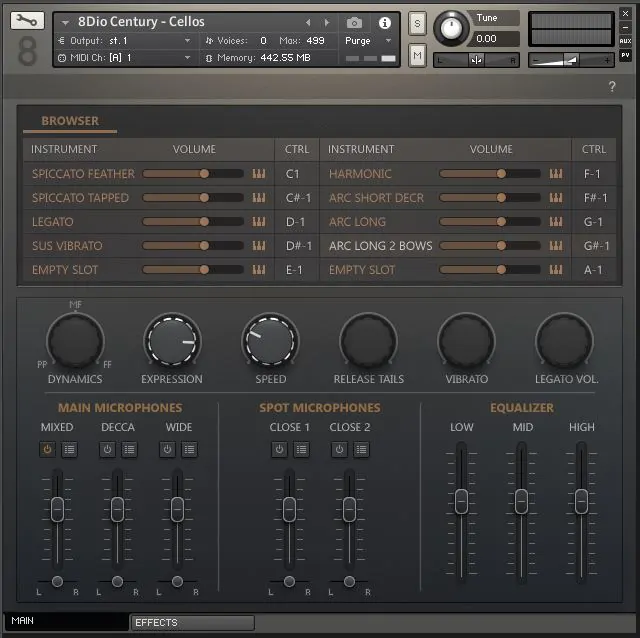Viewport: 640px width, 638px height.
Task: Select the Legato articulation
Action: tap(53, 222)
